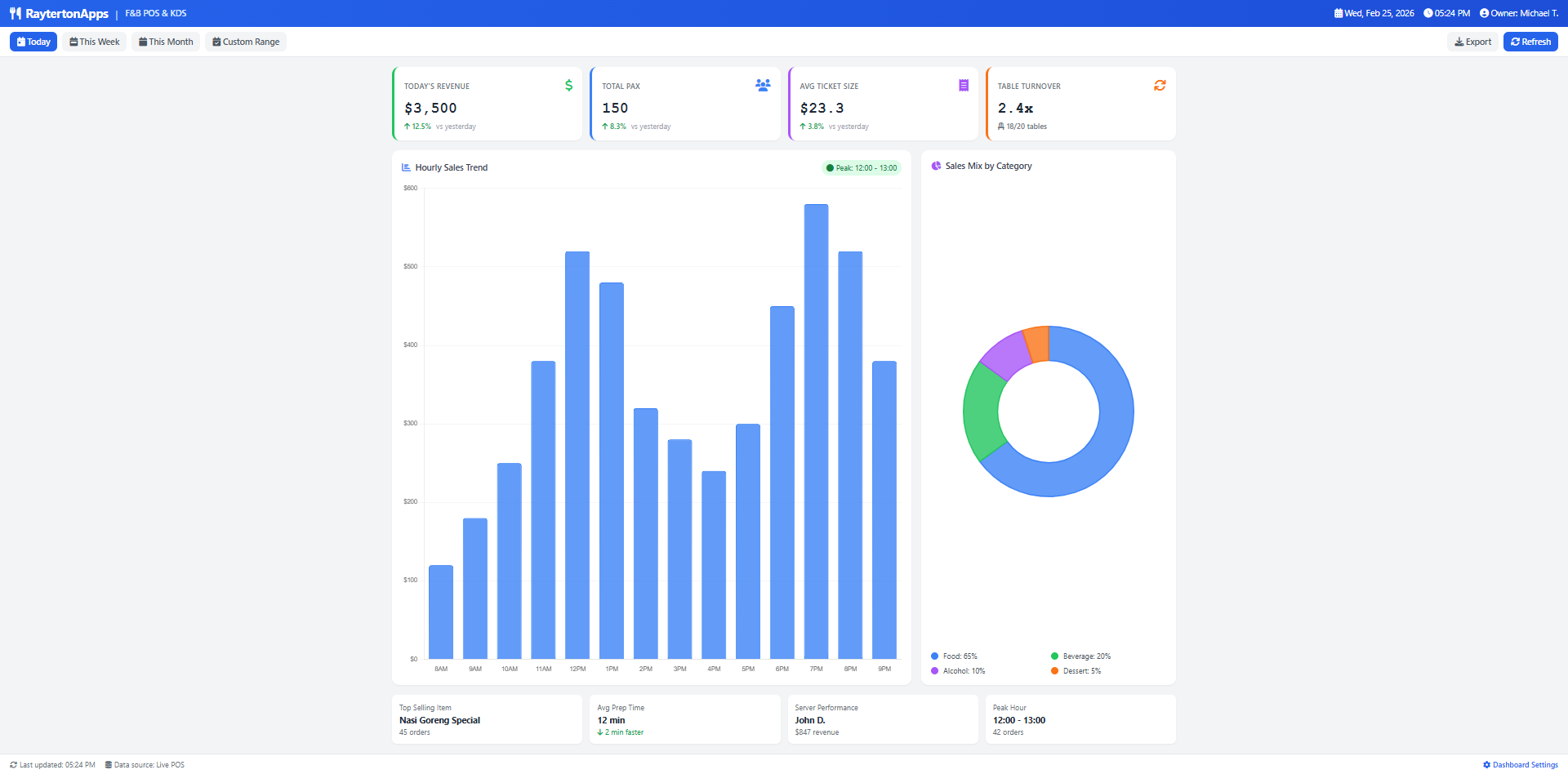Switch to the This Week view
The width and height of the screenshot is (1568, 774).
tap(93, 41)
